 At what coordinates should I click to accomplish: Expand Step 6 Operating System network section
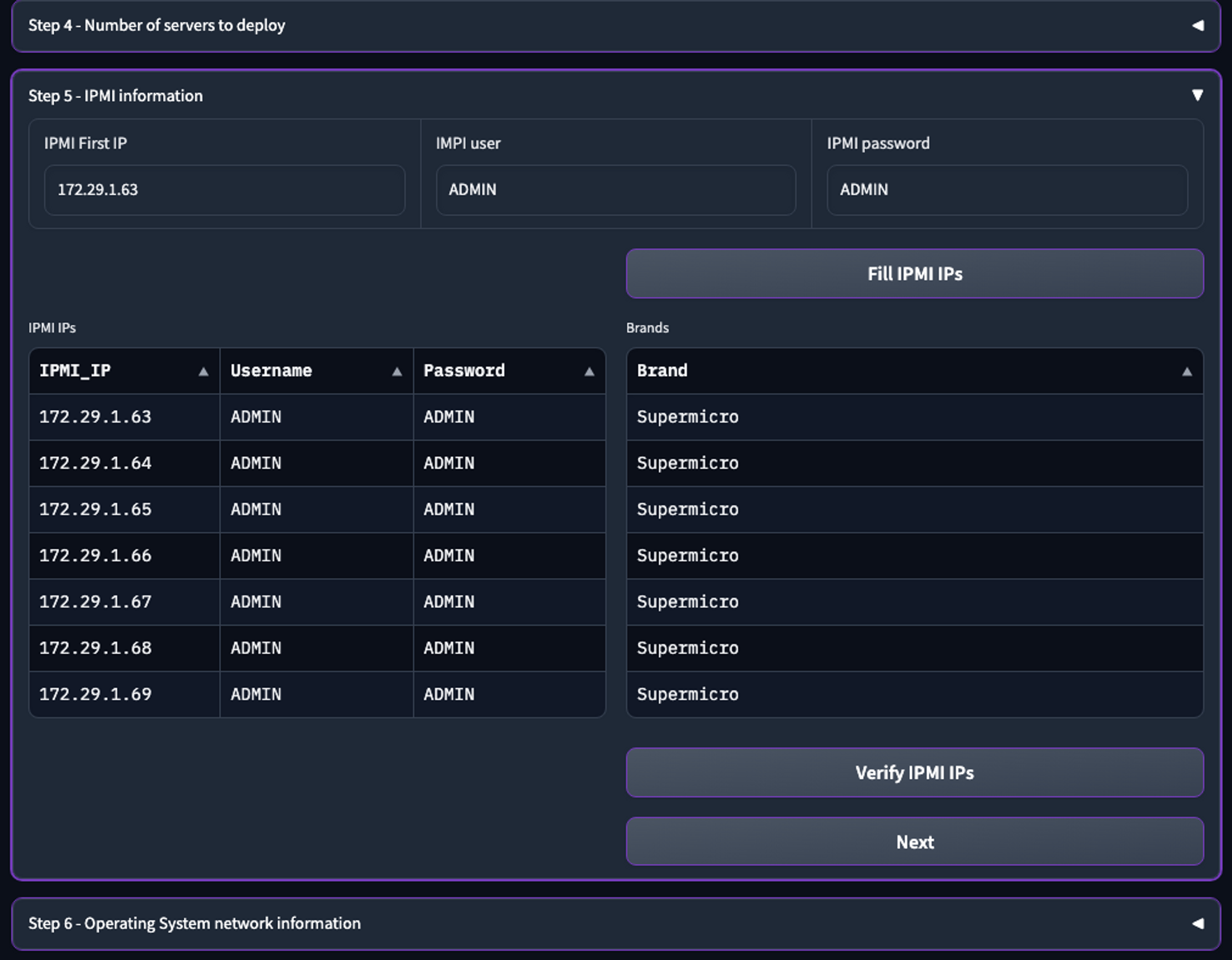point(1198,923)
